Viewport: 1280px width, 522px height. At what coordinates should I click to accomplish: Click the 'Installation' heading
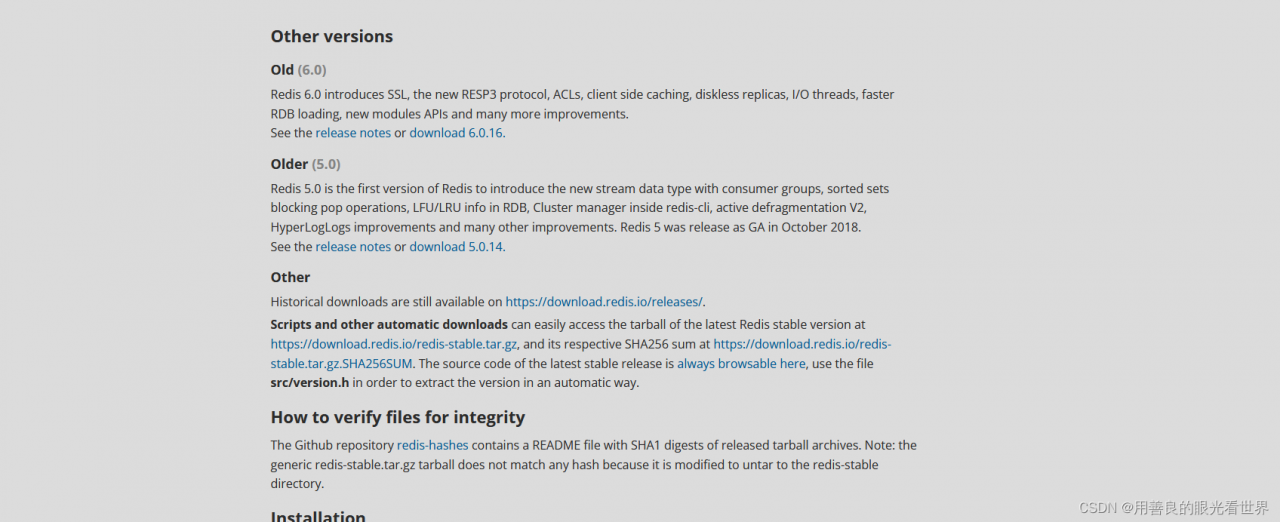click(x=318, y=516)
